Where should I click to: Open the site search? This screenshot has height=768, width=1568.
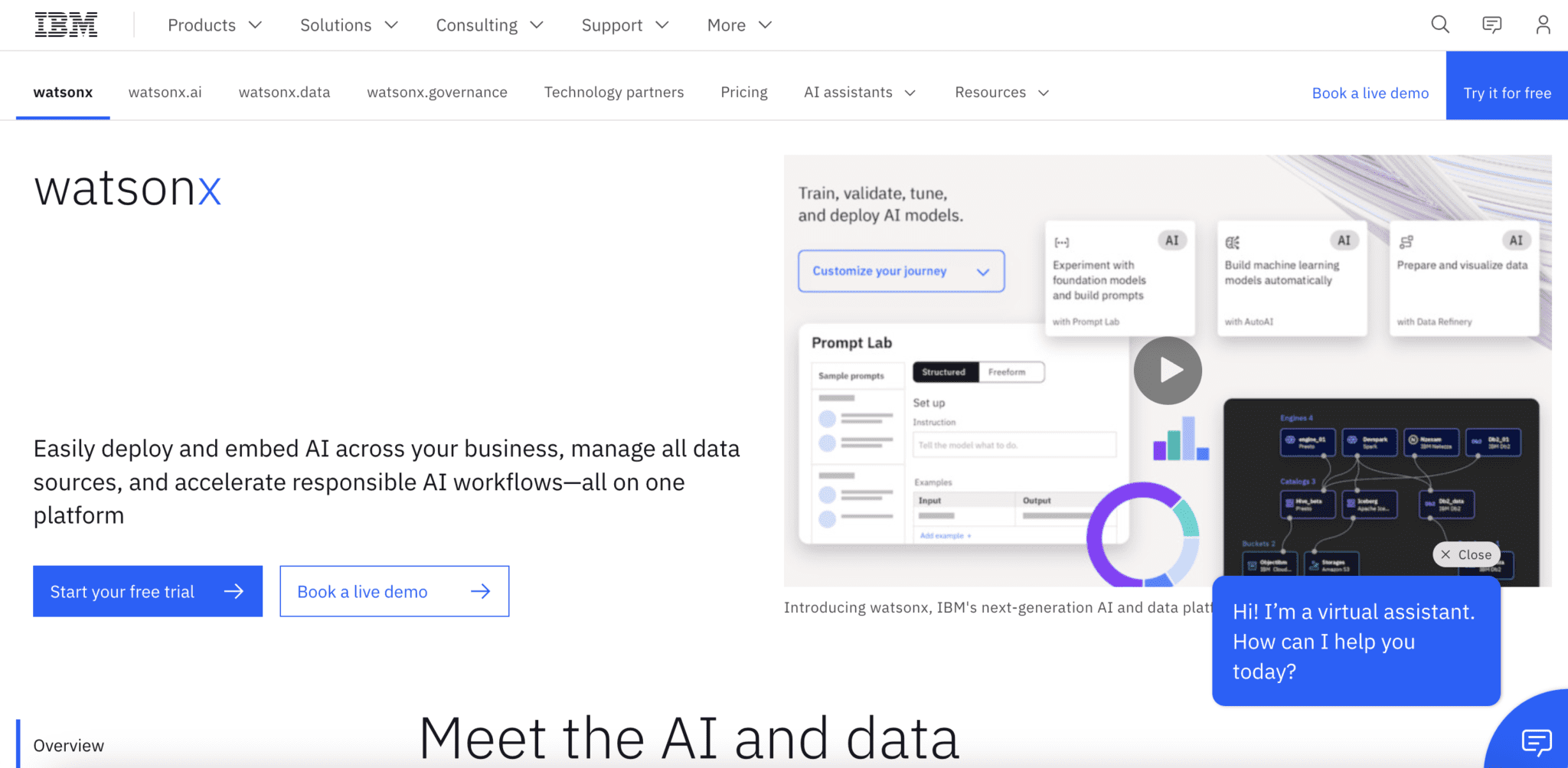(x=1440, y=25)
